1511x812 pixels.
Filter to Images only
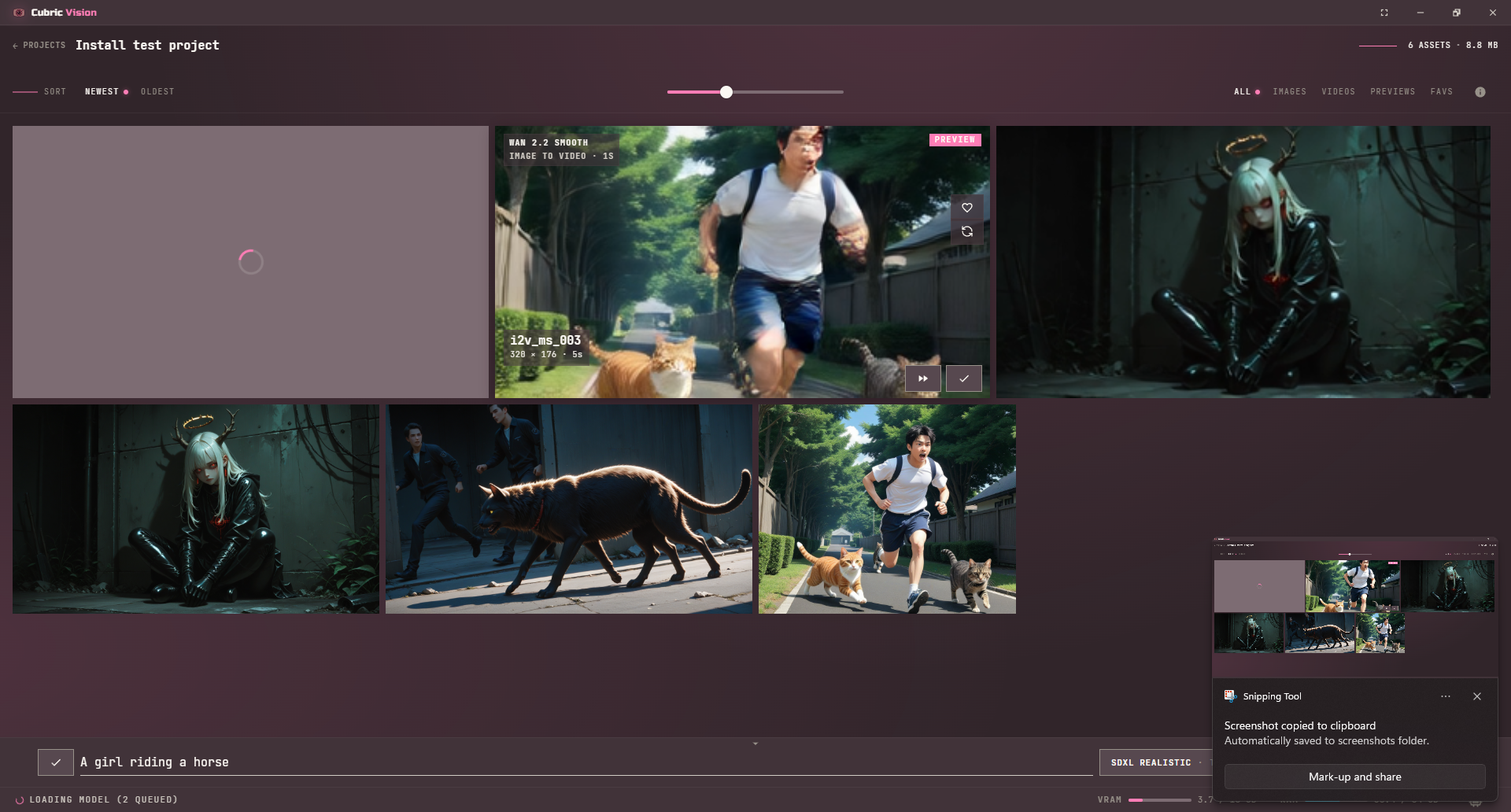(1290, 92)
